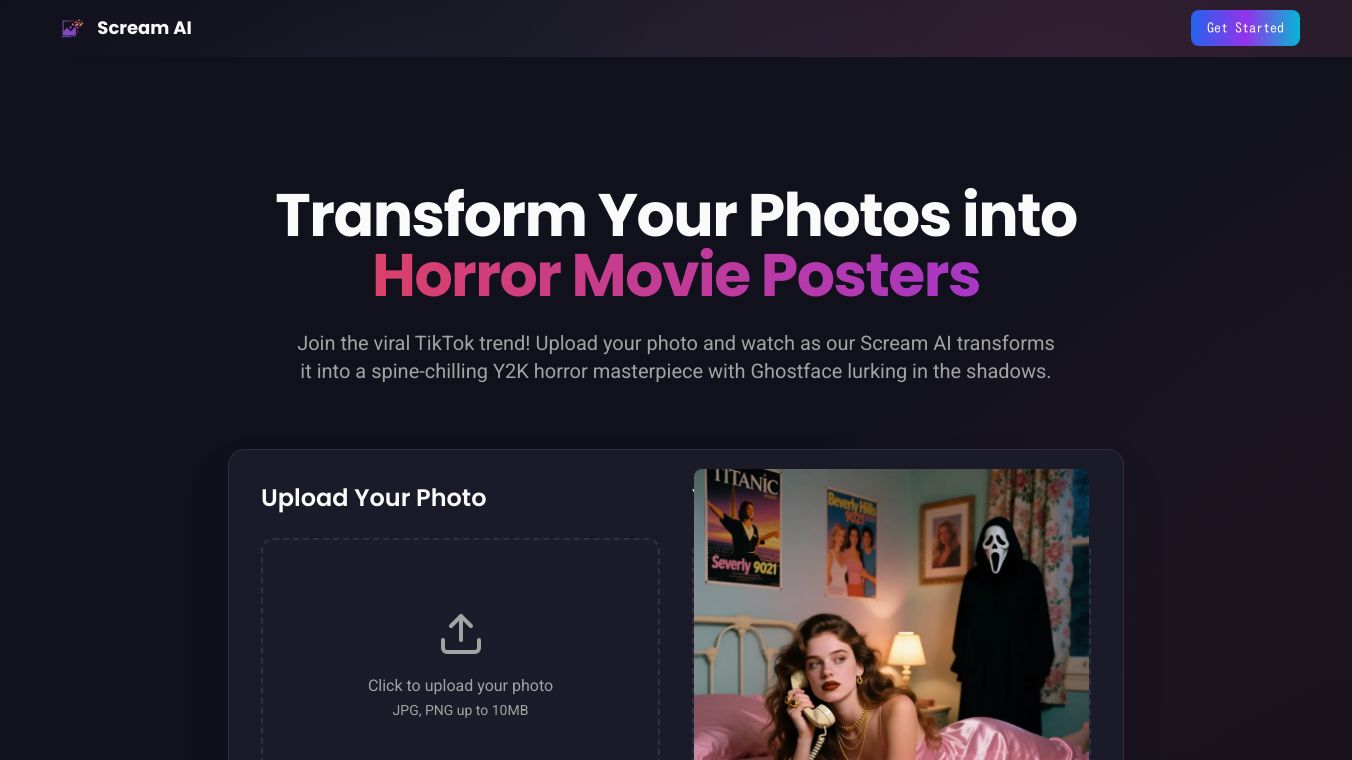Screen dimensions: 1352x760
Task: Click the "JPG, PNG up to 10MB" hint
Action: pyautogui.click(x=460, y=710)
